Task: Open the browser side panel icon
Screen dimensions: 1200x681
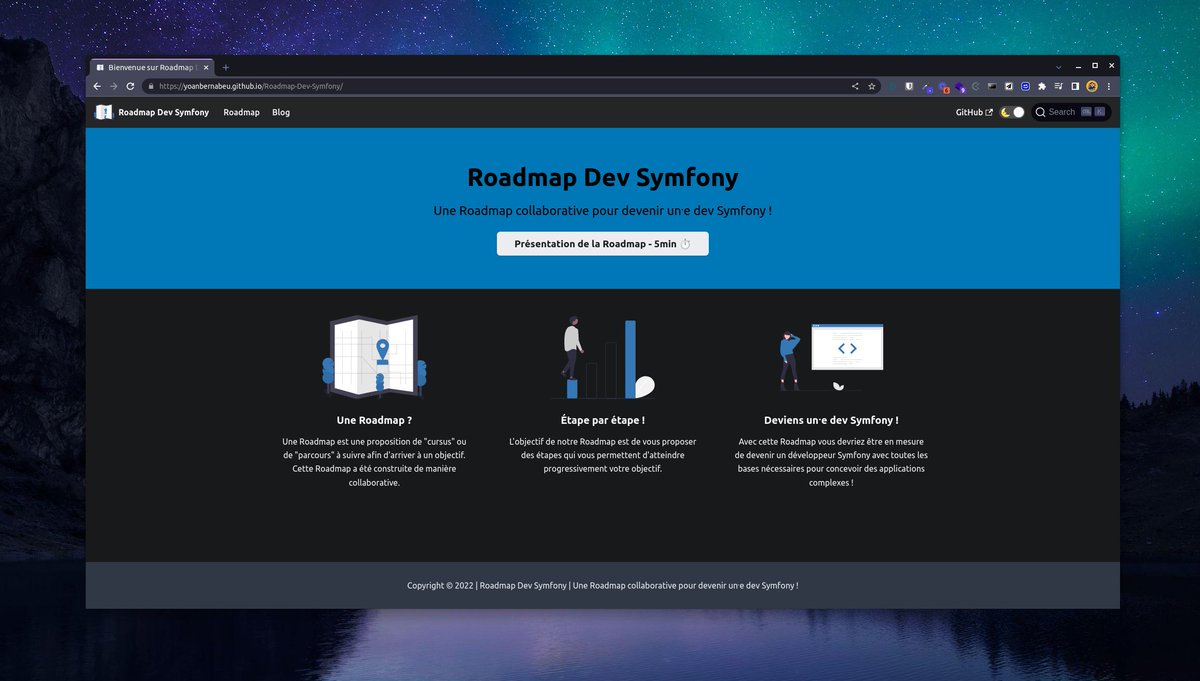Action: [1076, 86]
